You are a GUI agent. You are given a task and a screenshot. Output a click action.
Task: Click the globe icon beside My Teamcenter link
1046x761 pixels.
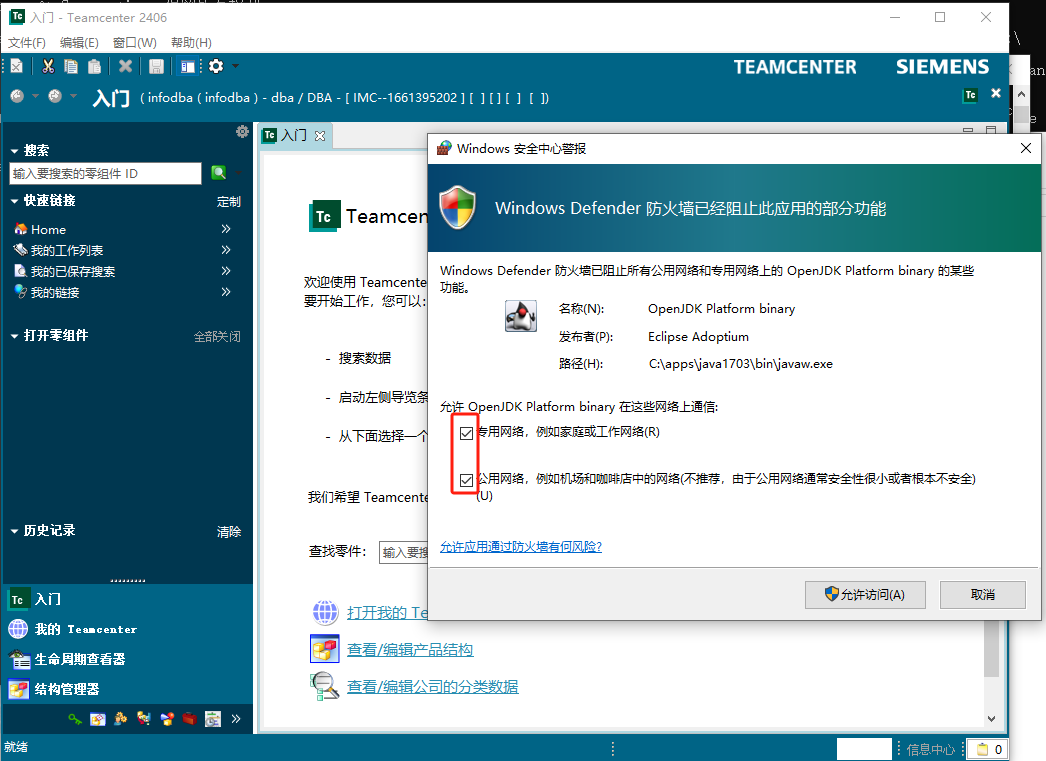click(x=325, y=612)
